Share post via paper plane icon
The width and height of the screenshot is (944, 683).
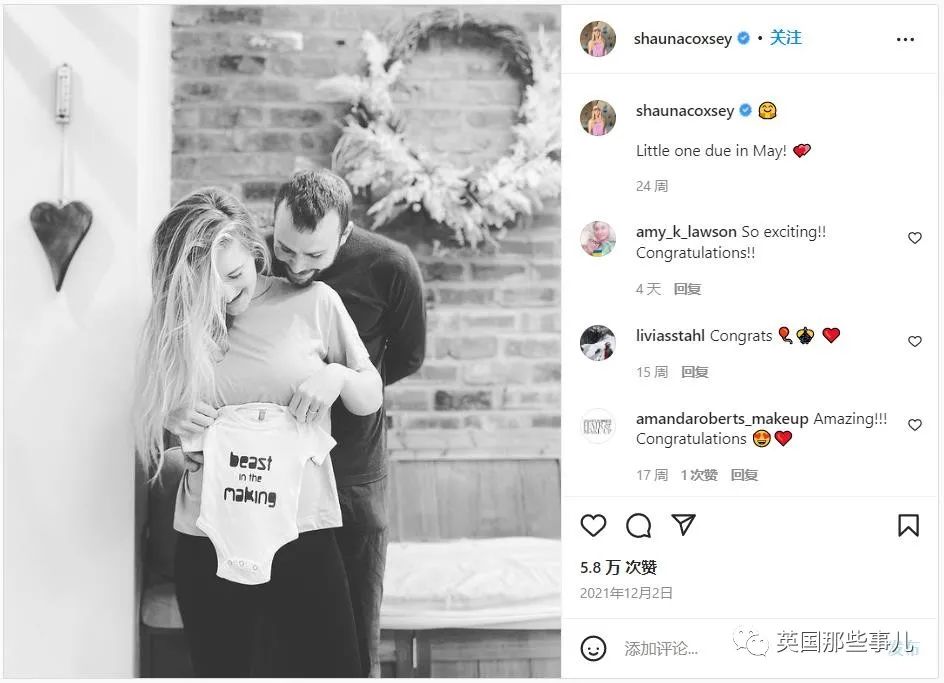pos(683,525)
